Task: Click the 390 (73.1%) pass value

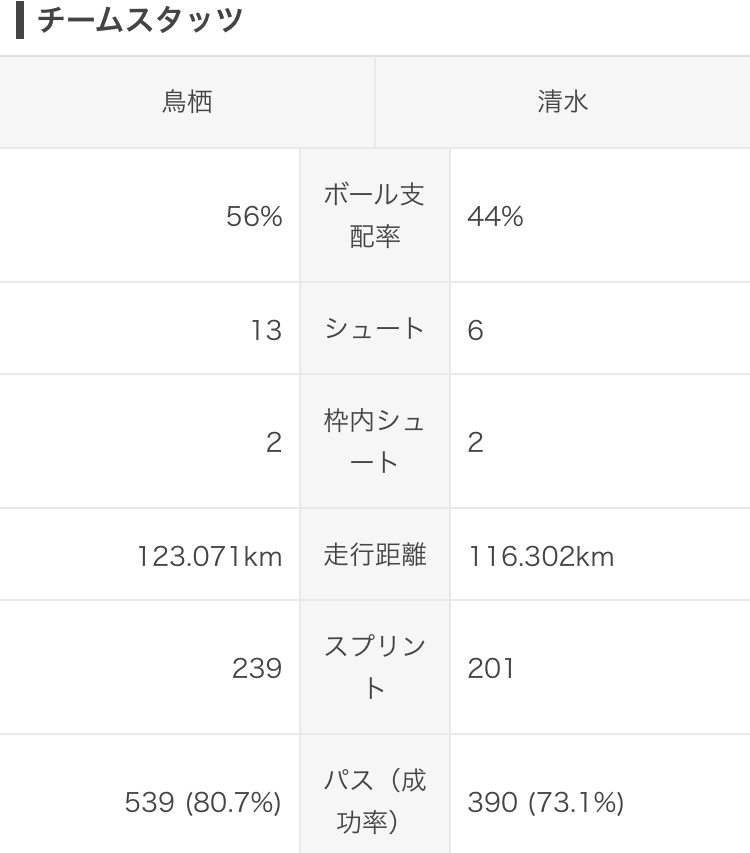Action: [x=546, y=802]
